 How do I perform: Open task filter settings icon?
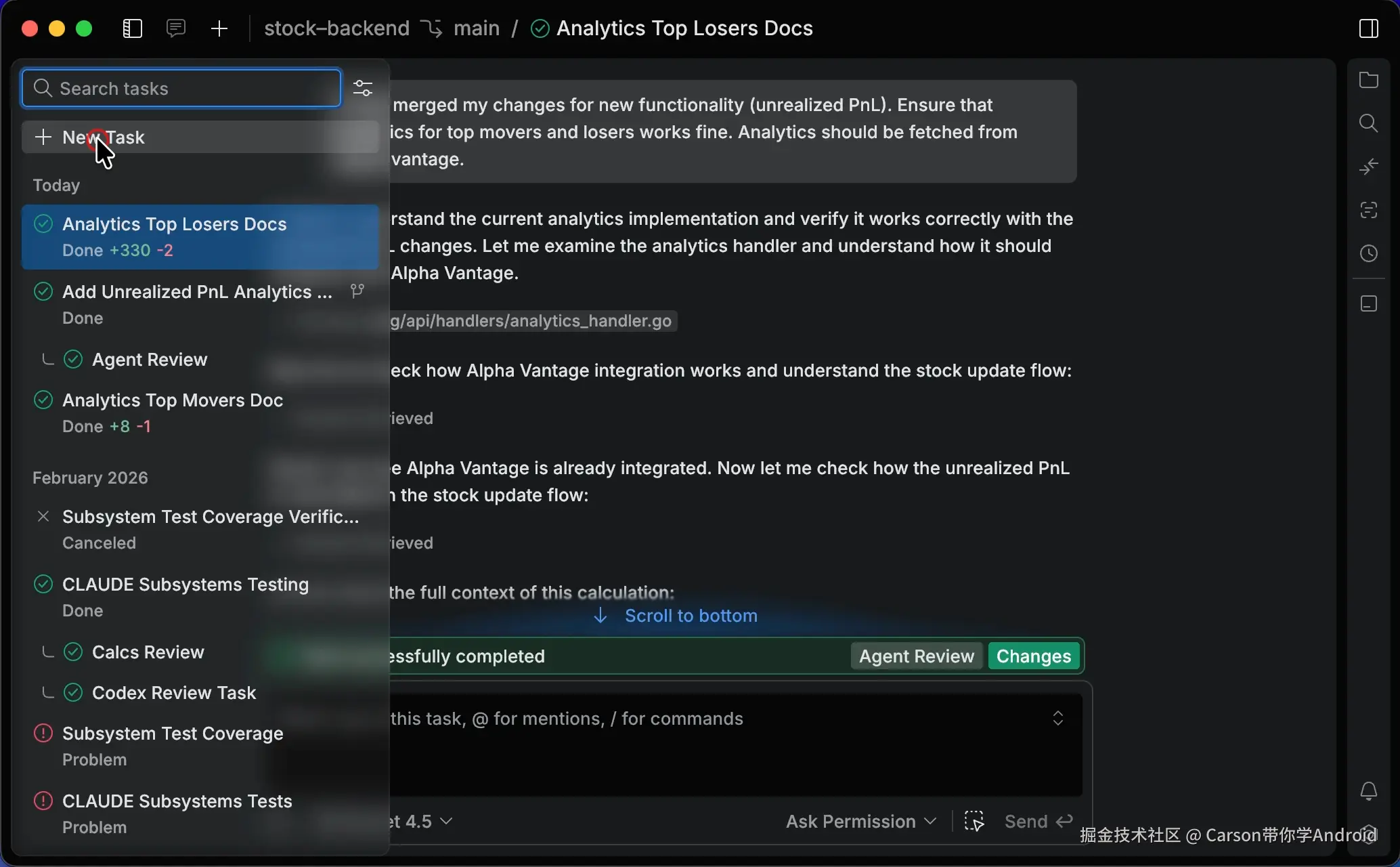(363, 88)
